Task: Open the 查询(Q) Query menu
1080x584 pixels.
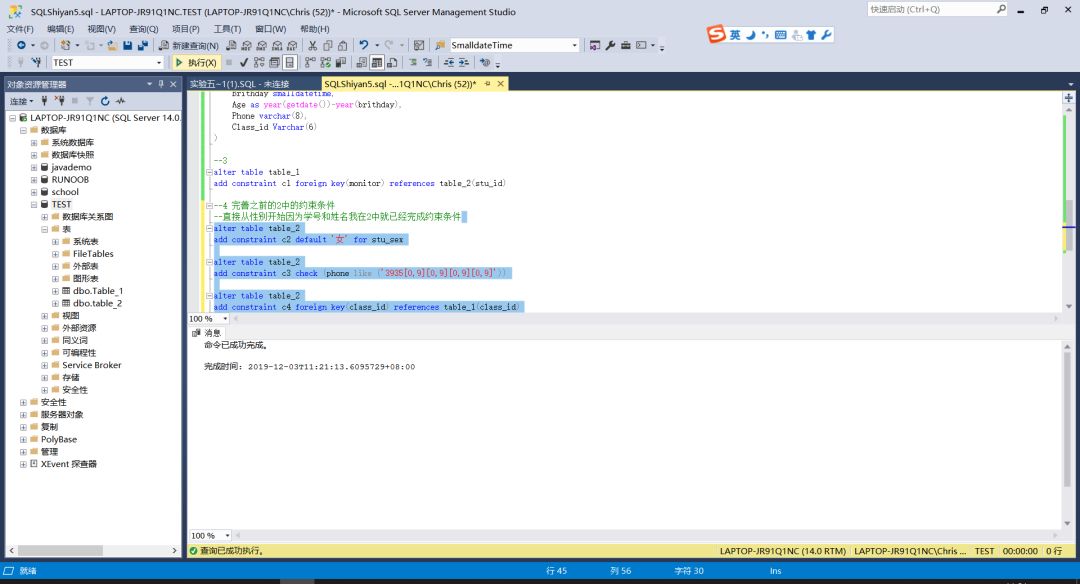Action: pos(144,29)
